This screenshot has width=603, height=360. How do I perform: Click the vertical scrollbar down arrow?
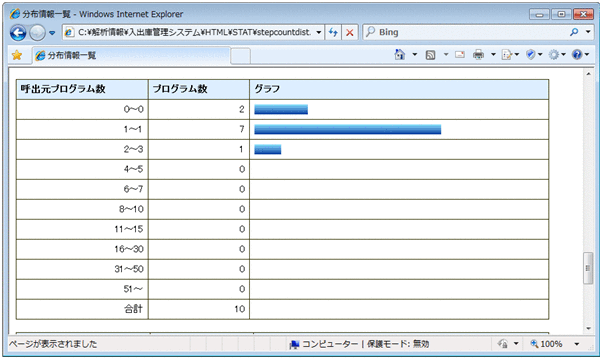(588, 328)
